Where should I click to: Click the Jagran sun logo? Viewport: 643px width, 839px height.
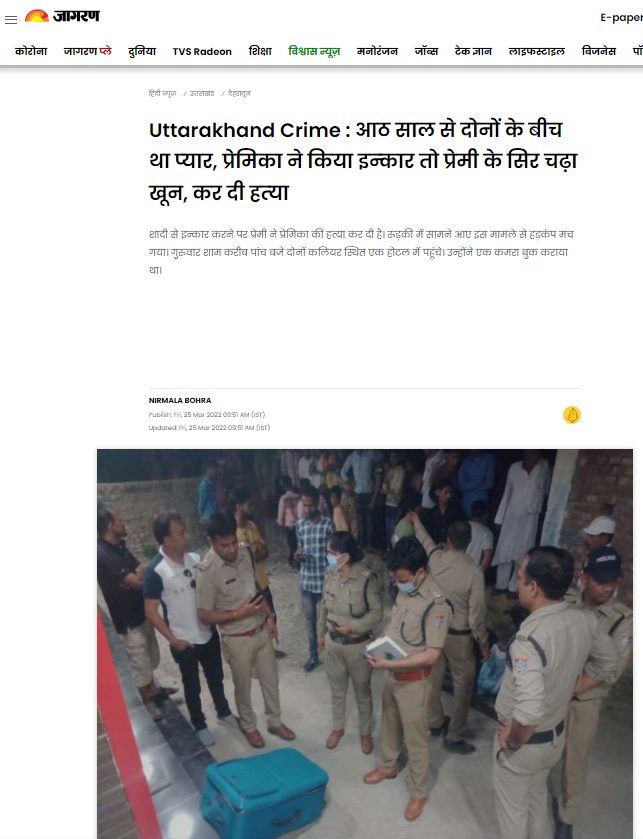coord(63,16)
